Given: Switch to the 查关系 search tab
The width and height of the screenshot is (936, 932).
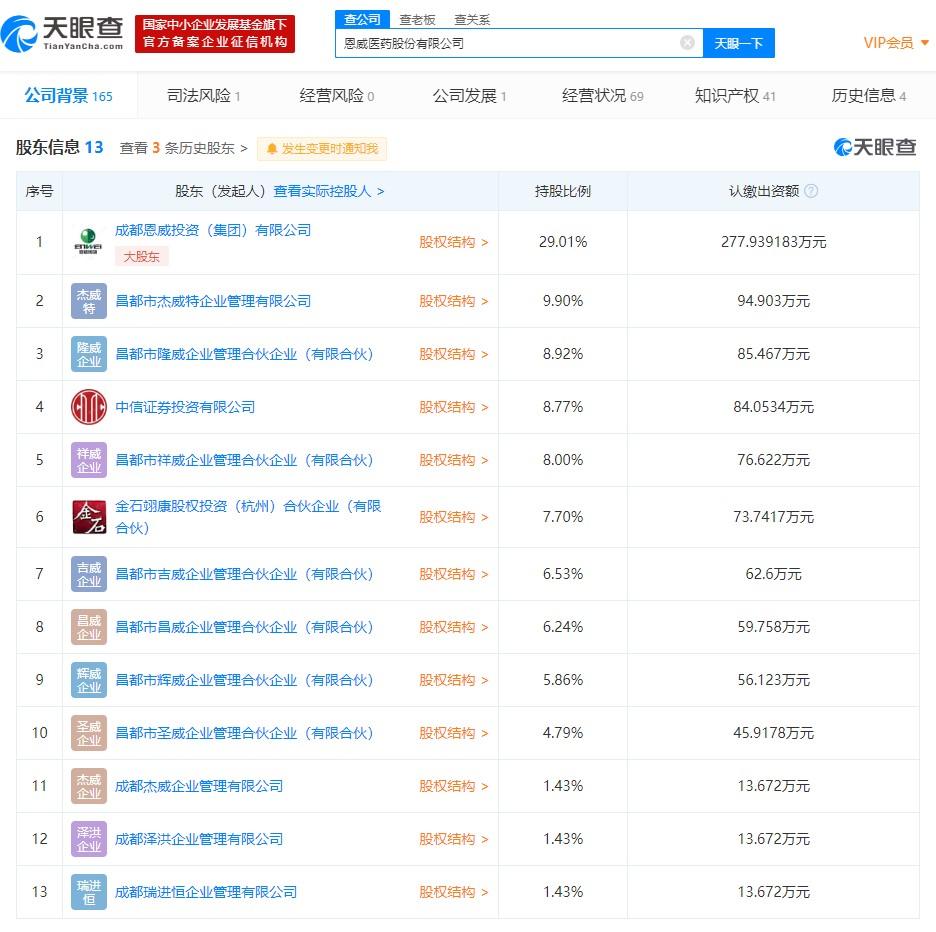Looking at the screenshot, I should click(x=472, y=20).
